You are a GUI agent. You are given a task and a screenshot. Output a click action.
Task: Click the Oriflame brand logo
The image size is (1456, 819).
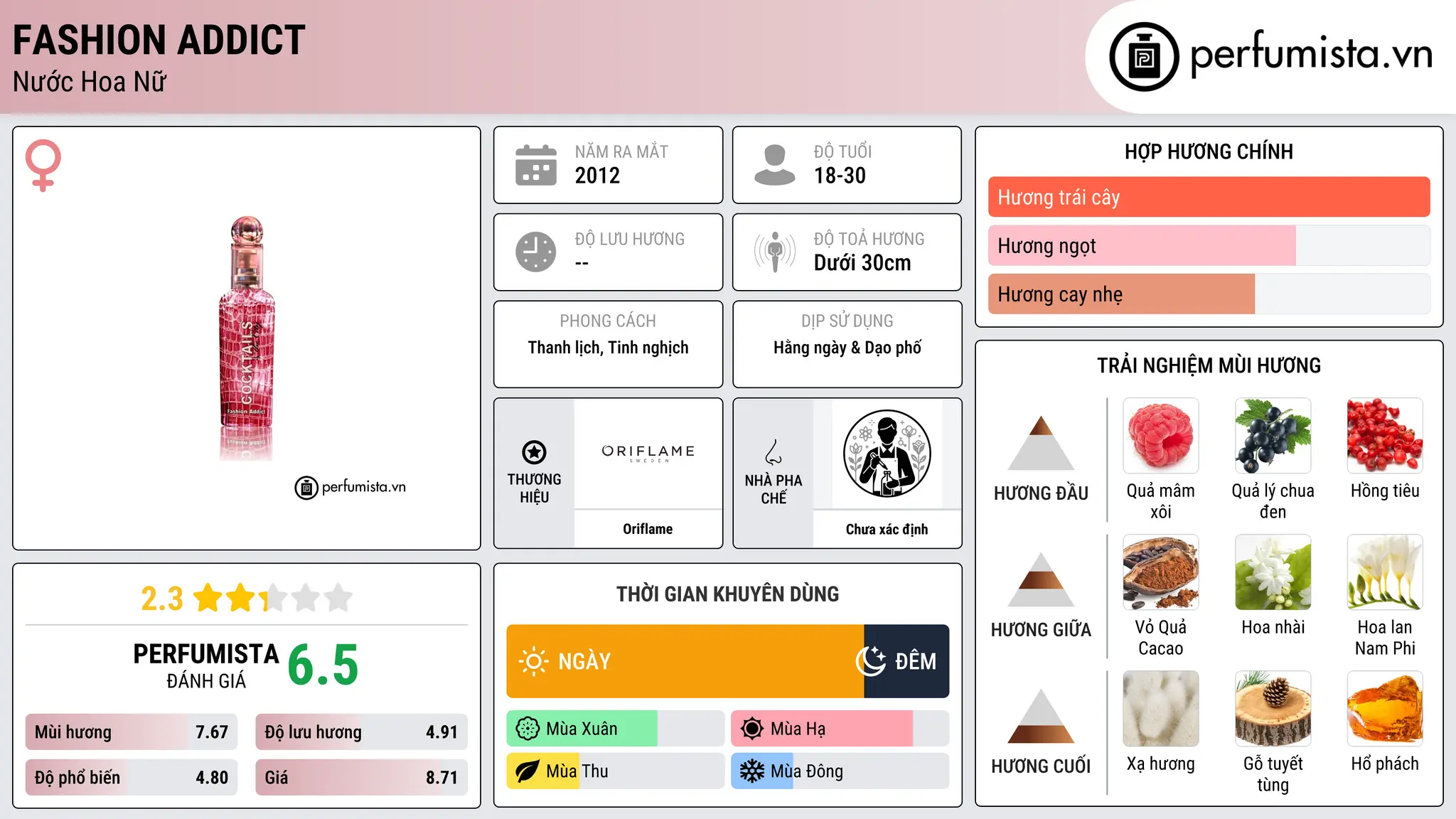point(648,453)
